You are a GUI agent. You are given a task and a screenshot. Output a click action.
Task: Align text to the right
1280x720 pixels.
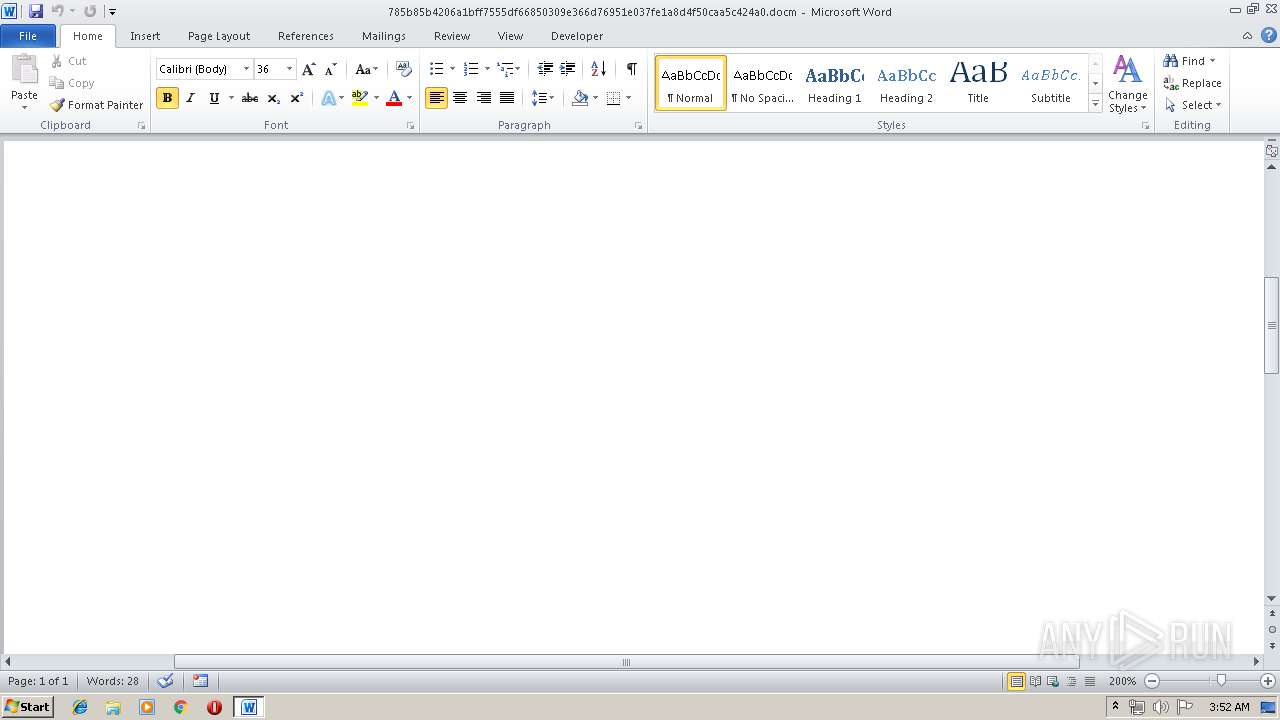[x=484, y=98]
